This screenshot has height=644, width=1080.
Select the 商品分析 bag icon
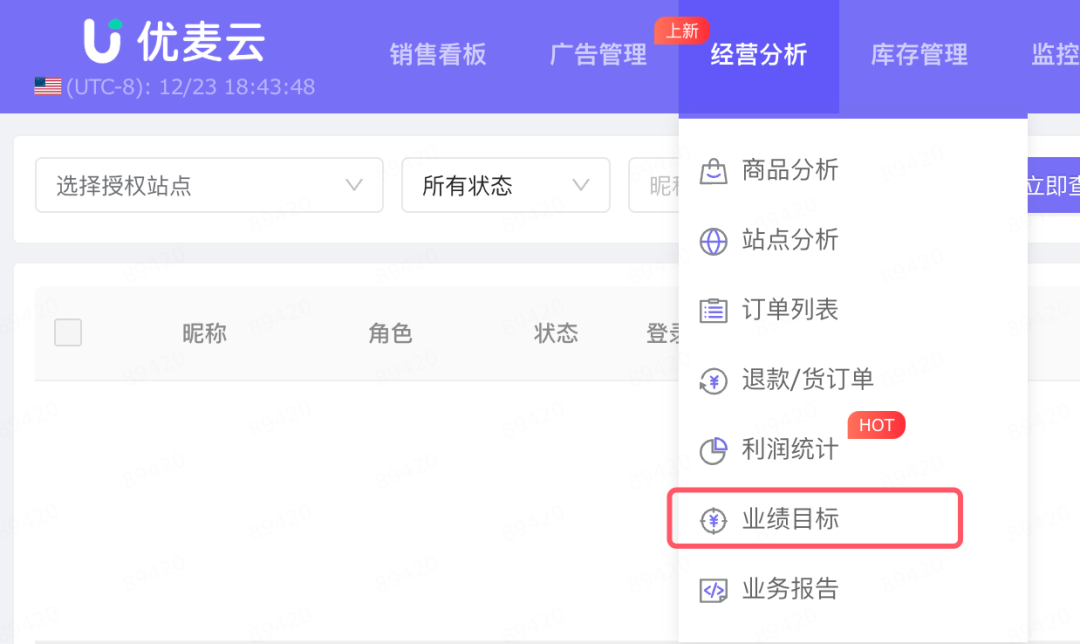714,171
